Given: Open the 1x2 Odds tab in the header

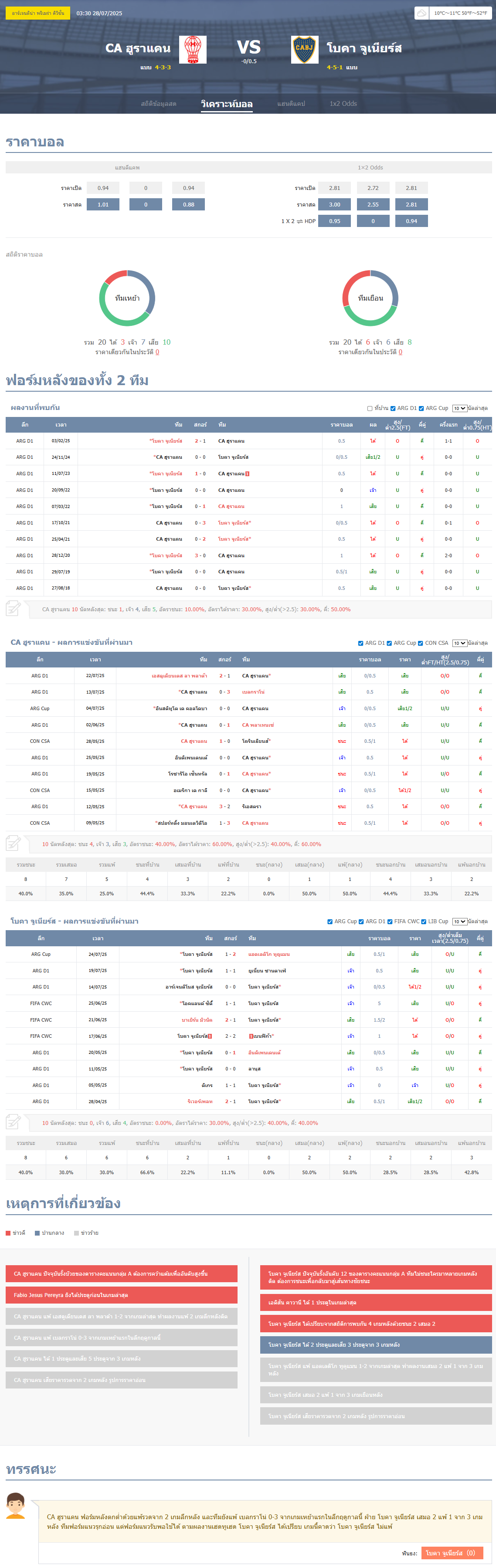Looking at the screenshot, I should coord(343,104).
